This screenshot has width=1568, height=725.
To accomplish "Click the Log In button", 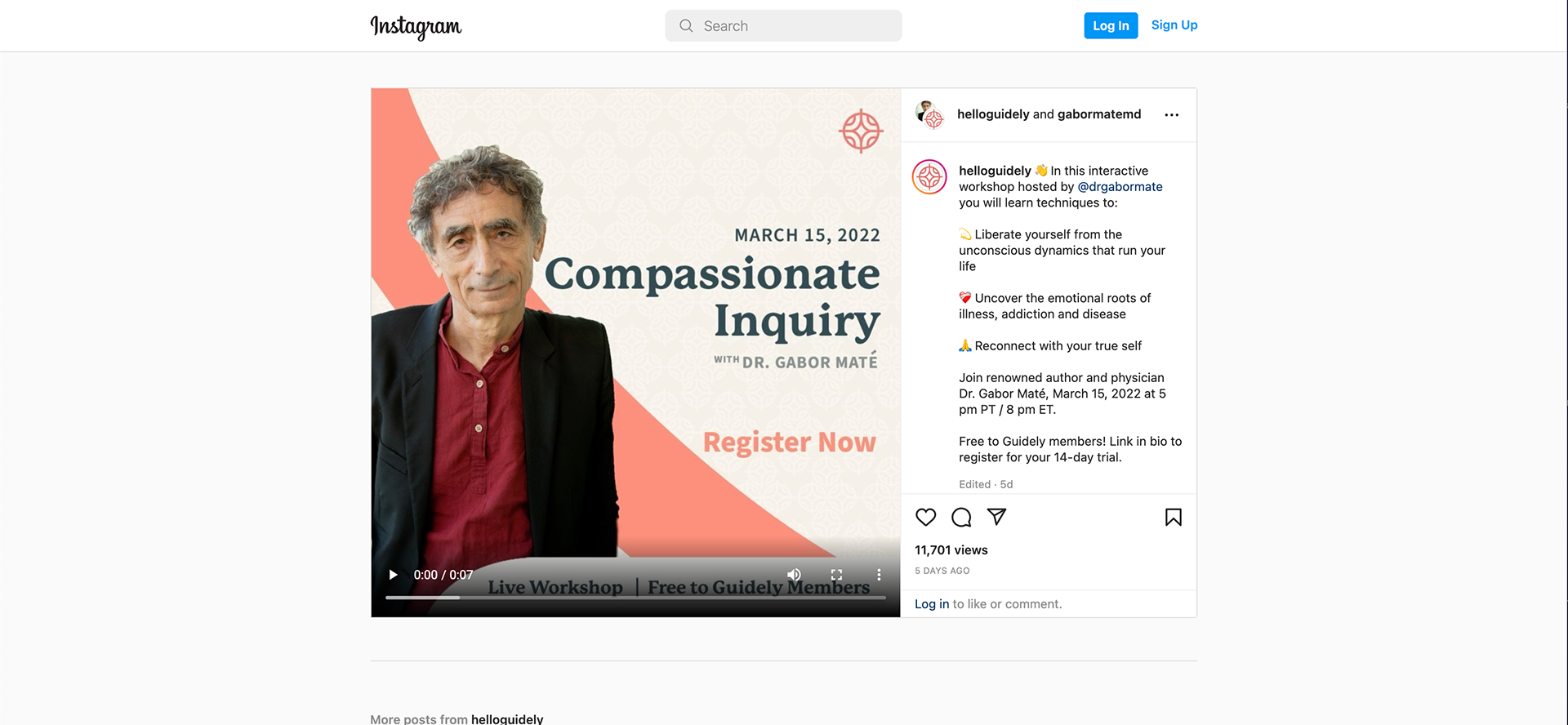I will click(1111, 25).
